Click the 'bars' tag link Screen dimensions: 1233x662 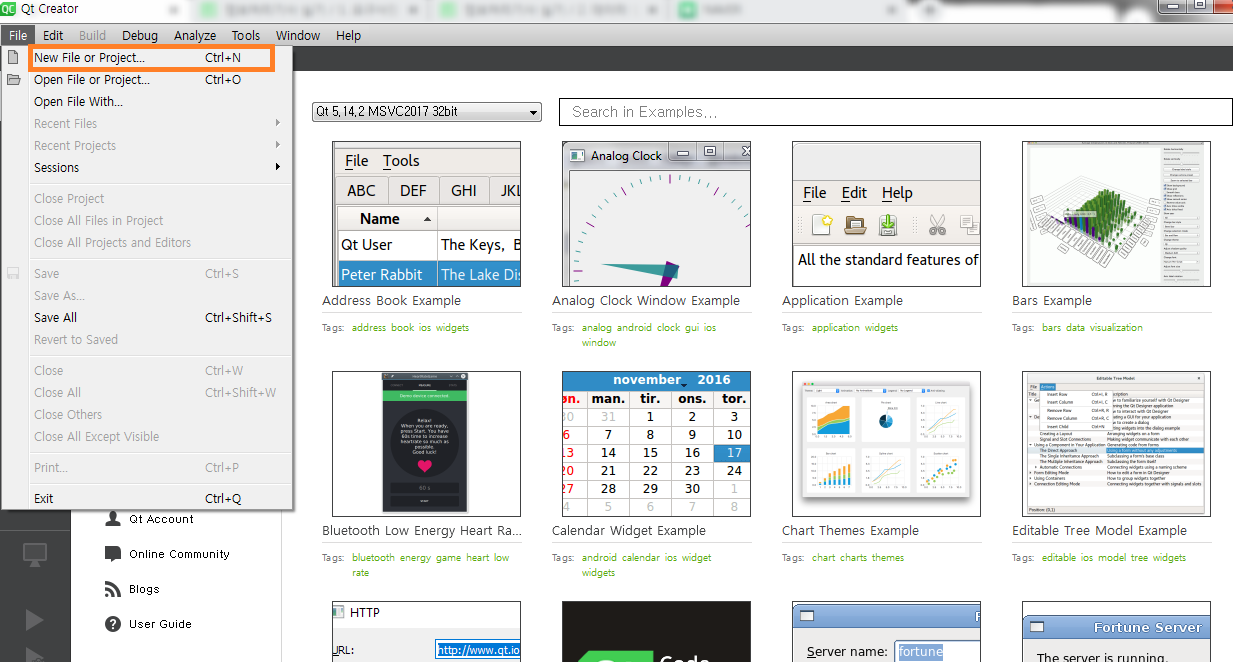point(1052,327)
